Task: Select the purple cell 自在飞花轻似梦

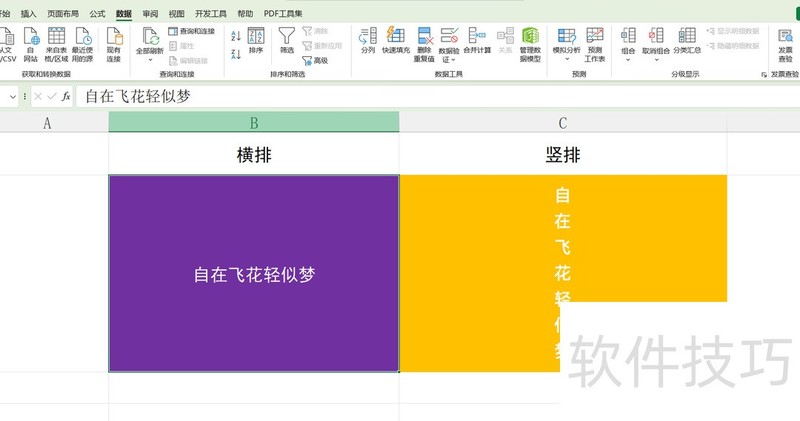Action: (254, 274)
